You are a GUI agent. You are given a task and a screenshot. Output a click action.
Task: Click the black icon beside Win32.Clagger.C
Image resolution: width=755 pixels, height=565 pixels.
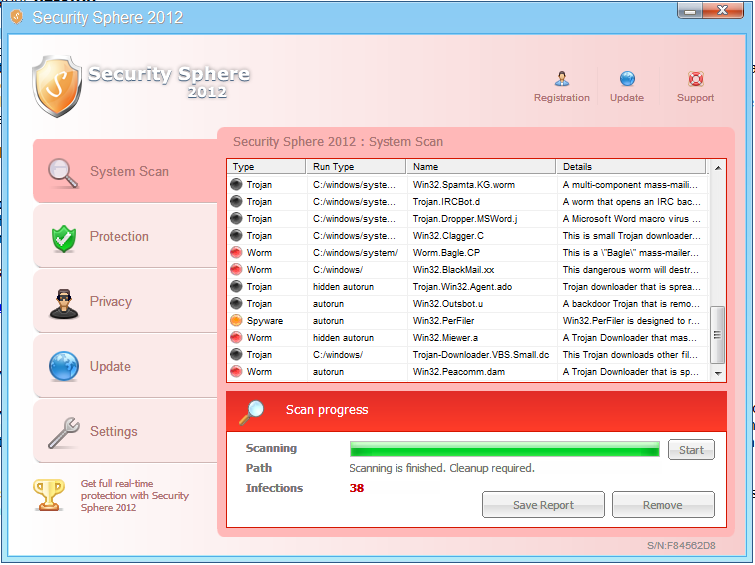pos(236,236)
